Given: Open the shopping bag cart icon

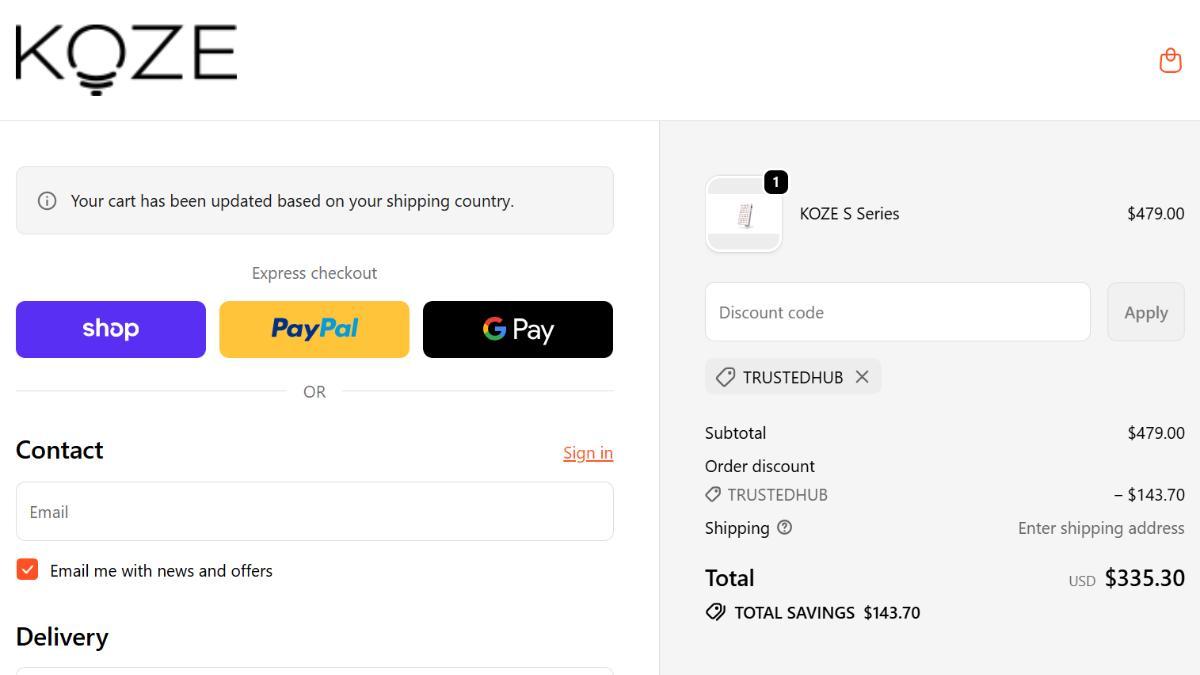Looking at the screenshot, I should click(1170, 61).
